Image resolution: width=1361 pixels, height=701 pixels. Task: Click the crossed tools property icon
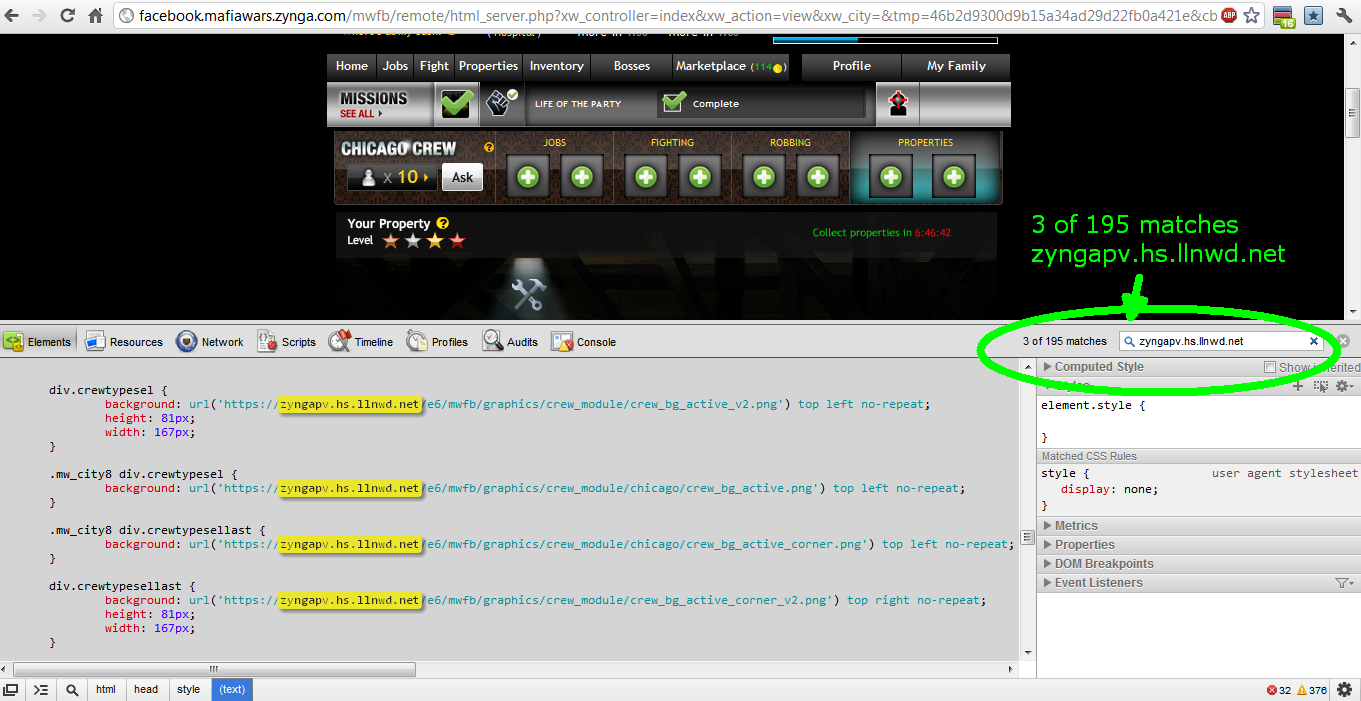527,294
